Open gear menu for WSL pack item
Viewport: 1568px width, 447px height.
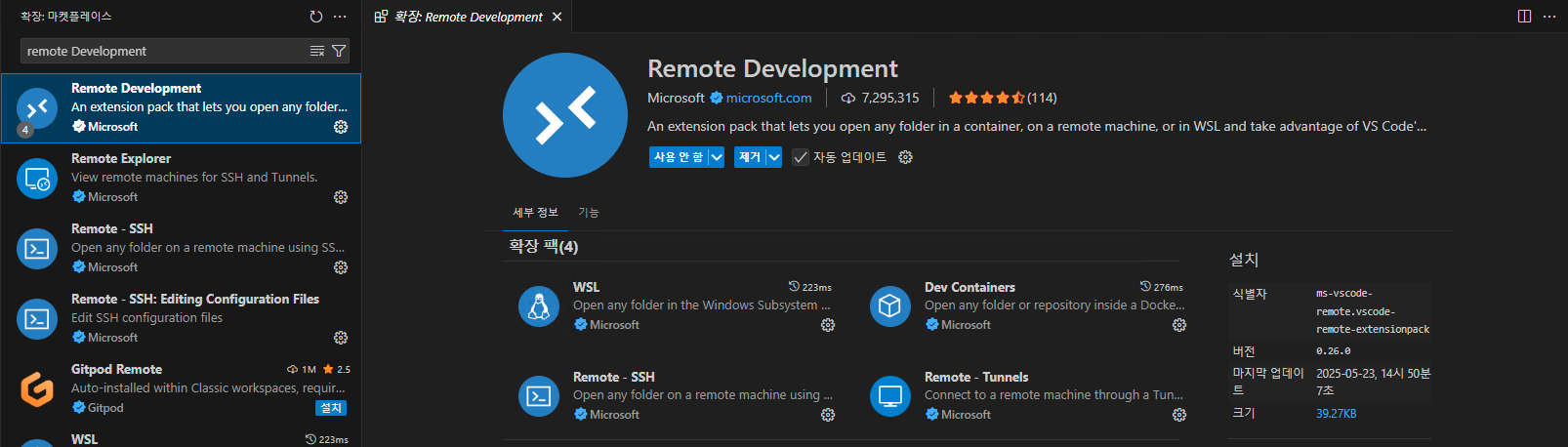pos(828,325)
